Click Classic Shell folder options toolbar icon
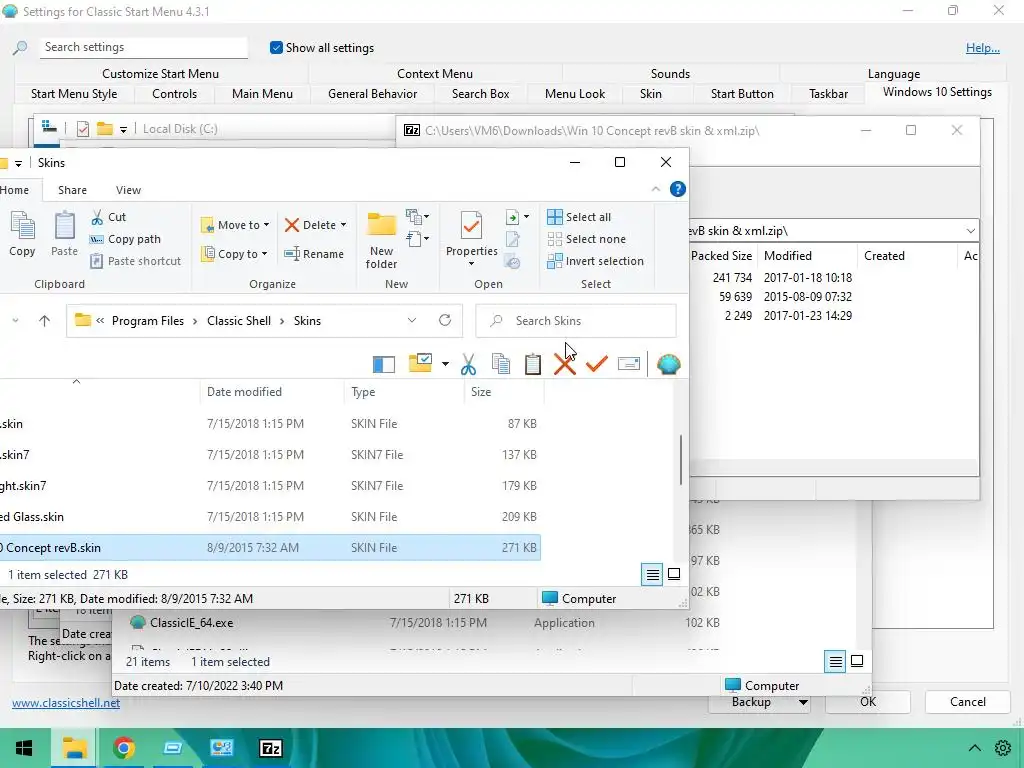 pyautogui.click(x=421, y=363)
